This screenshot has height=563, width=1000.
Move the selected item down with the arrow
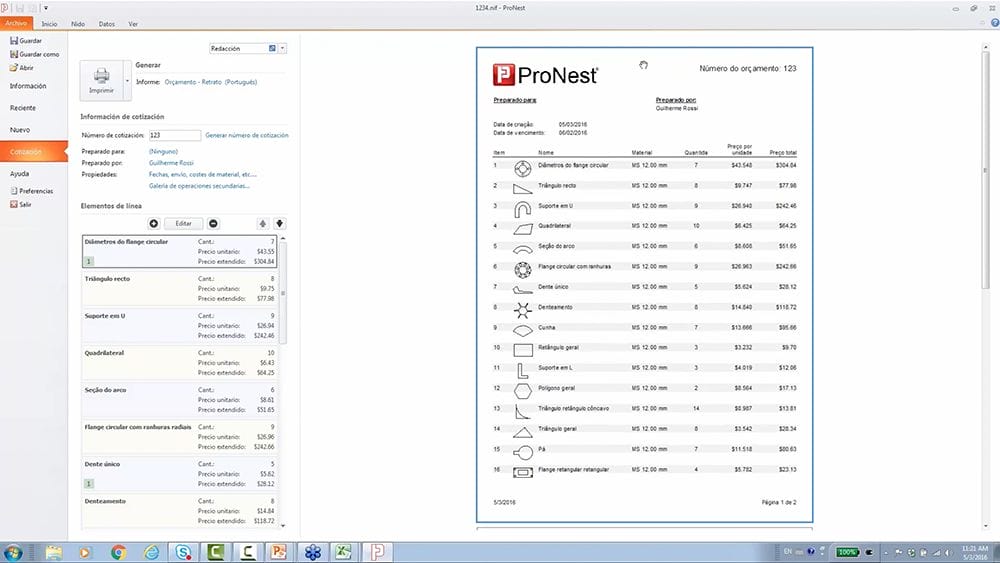click(x=280, y=224)
